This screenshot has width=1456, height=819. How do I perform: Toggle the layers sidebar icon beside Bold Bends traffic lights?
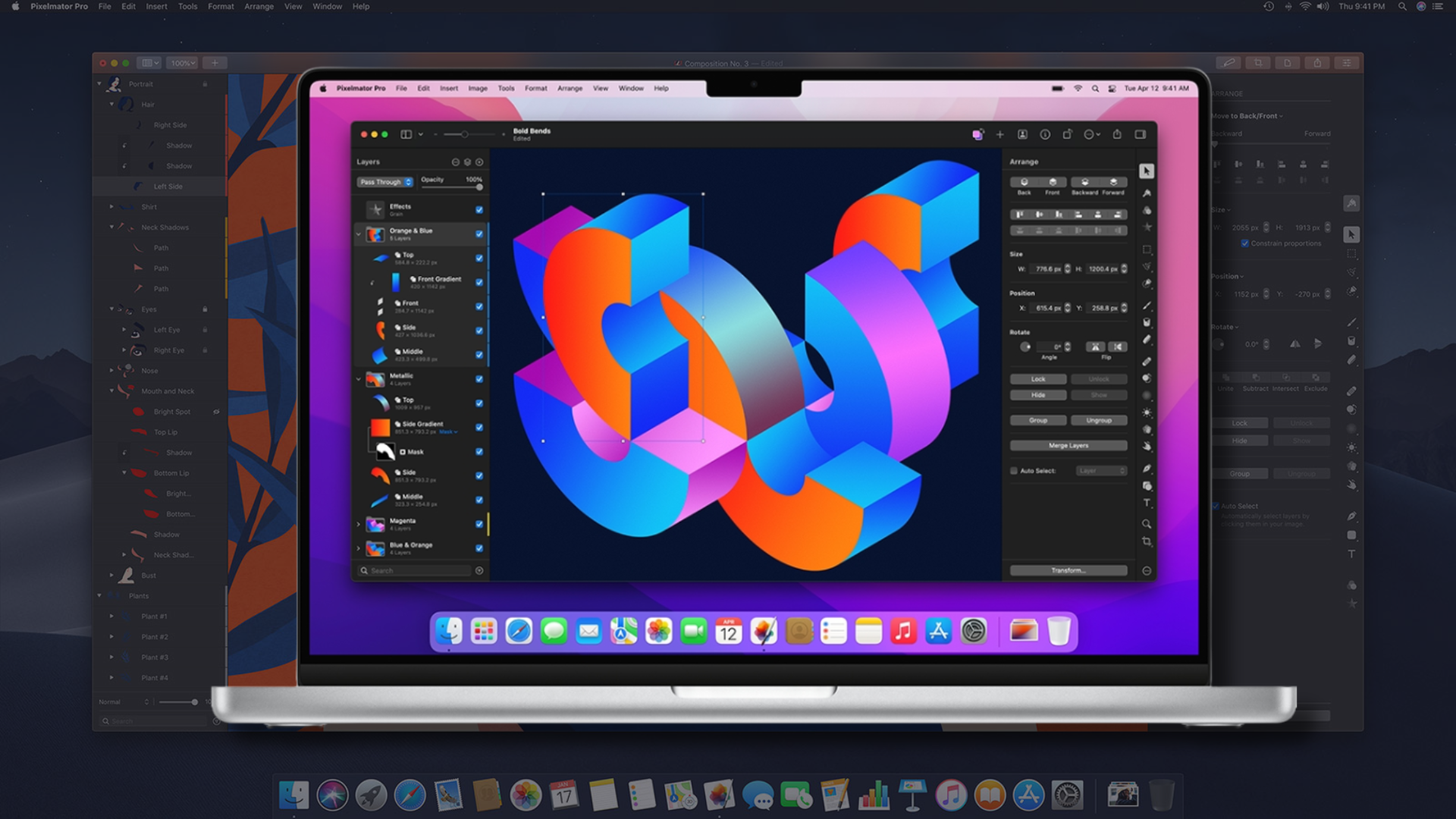coord(406,134)
